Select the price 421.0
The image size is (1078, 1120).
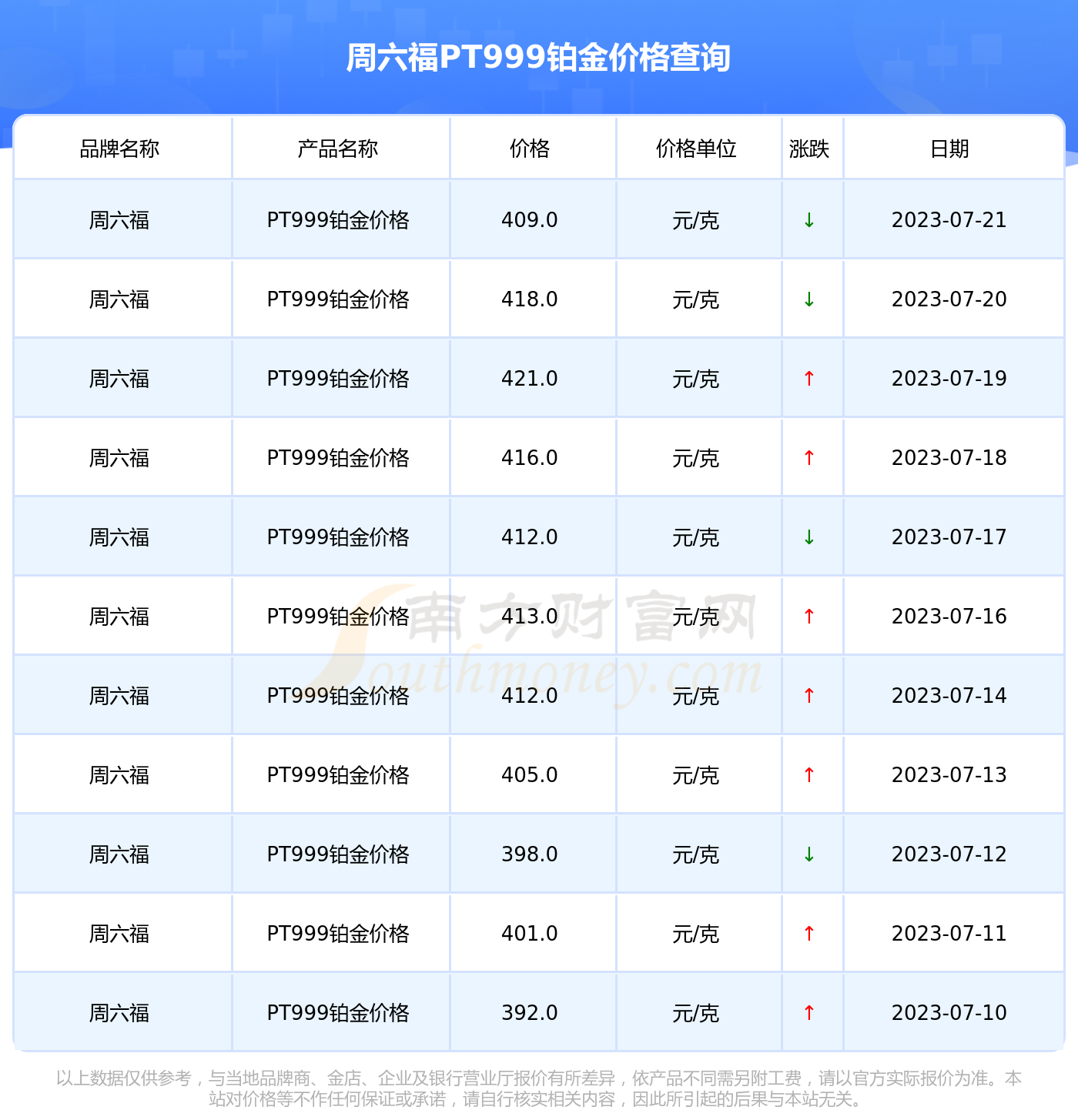[x=530, y=379]
